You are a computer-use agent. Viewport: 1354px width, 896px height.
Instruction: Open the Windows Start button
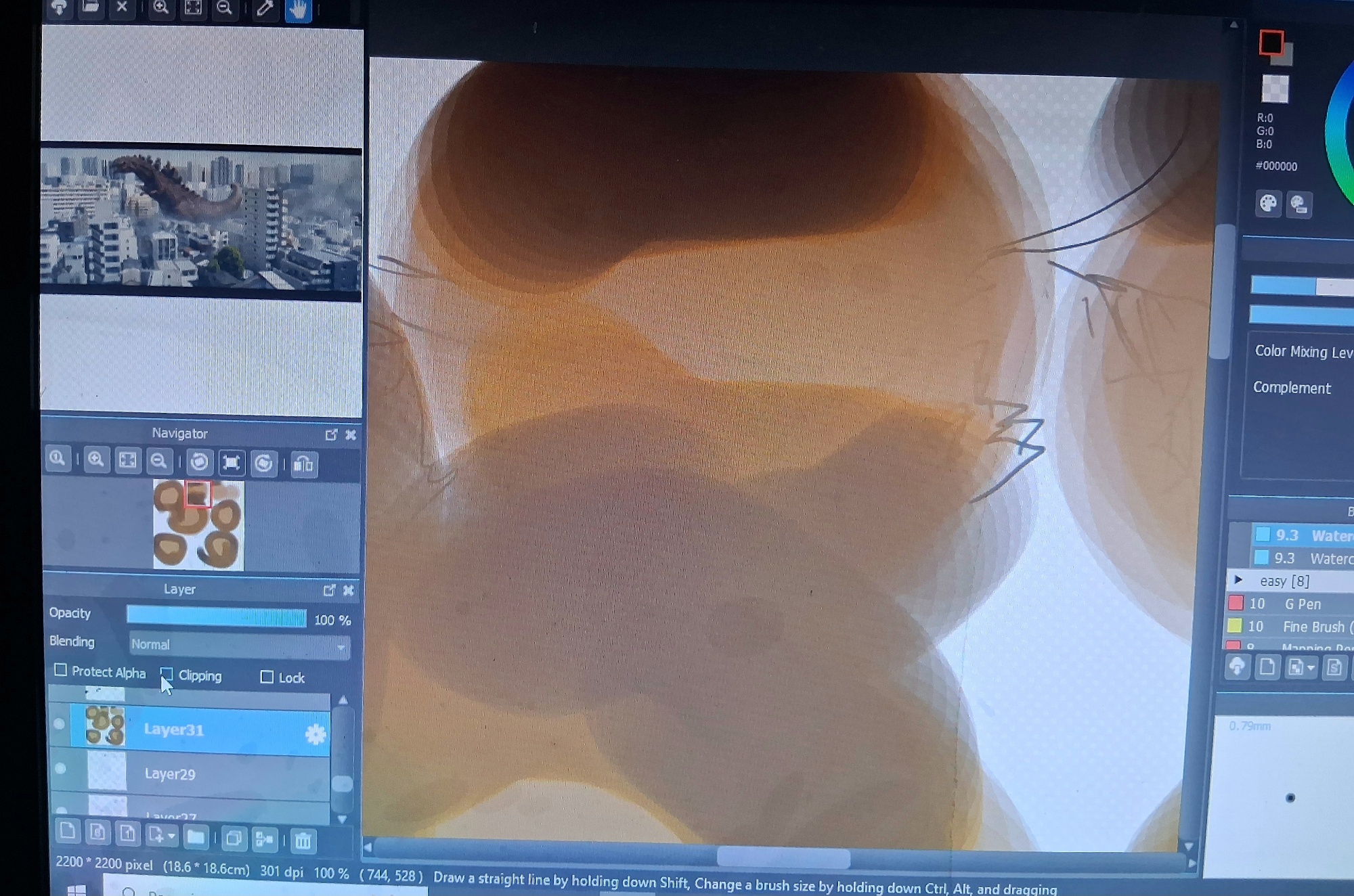77,890
